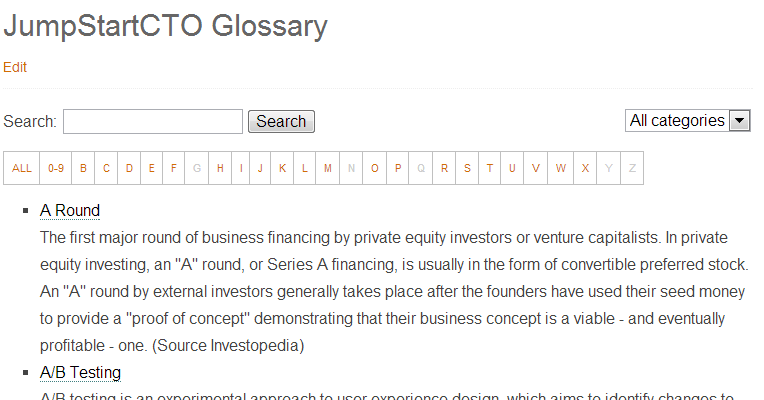Filter glossary by letter C
The height and width of the screenshot is (400, 764).
[107, 168]
